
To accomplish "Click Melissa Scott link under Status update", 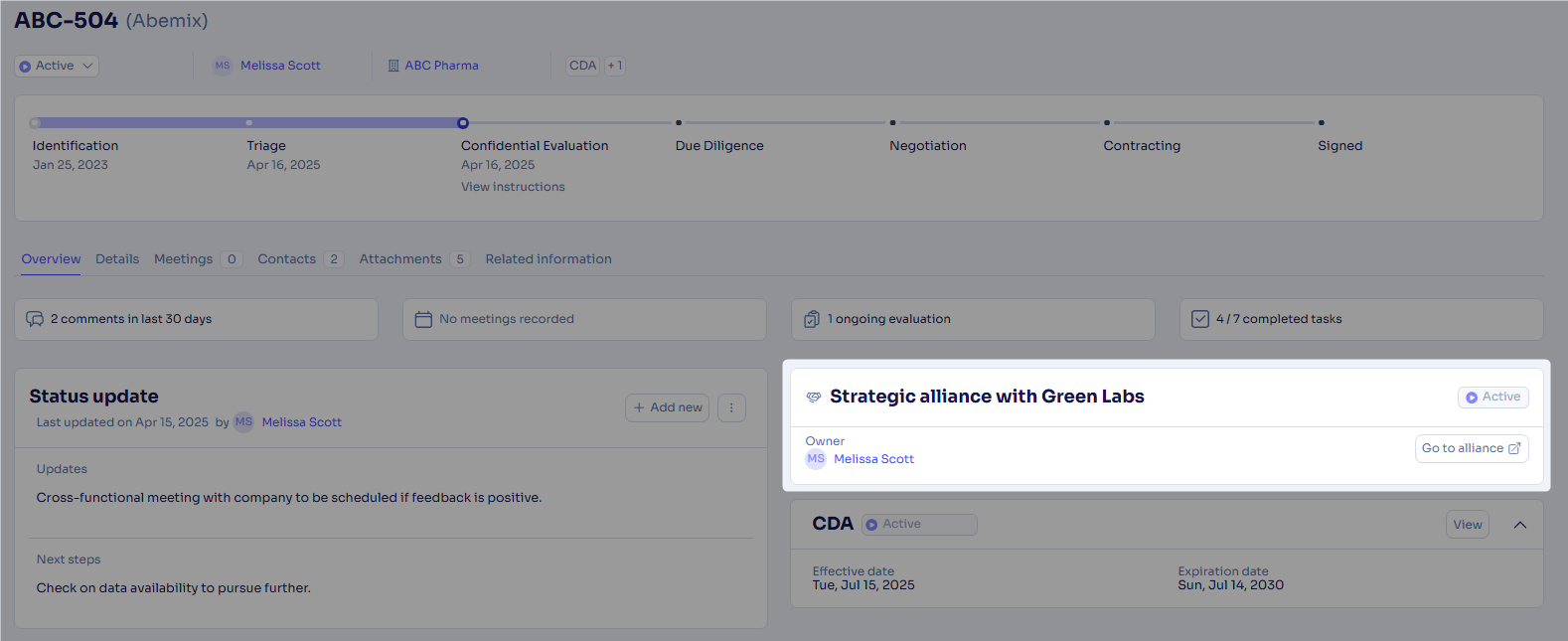I will click(302, 422).
